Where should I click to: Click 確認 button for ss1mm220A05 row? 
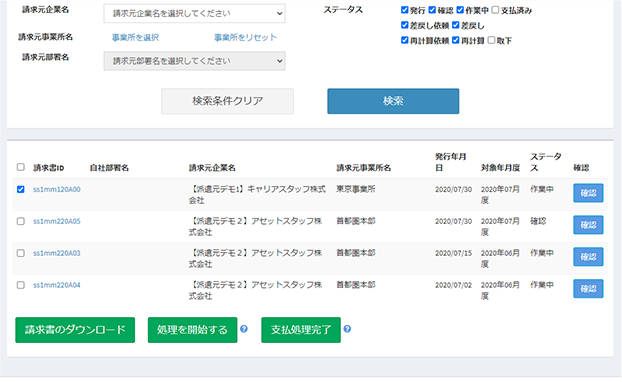pyautogui.click(x=588, y=225)
